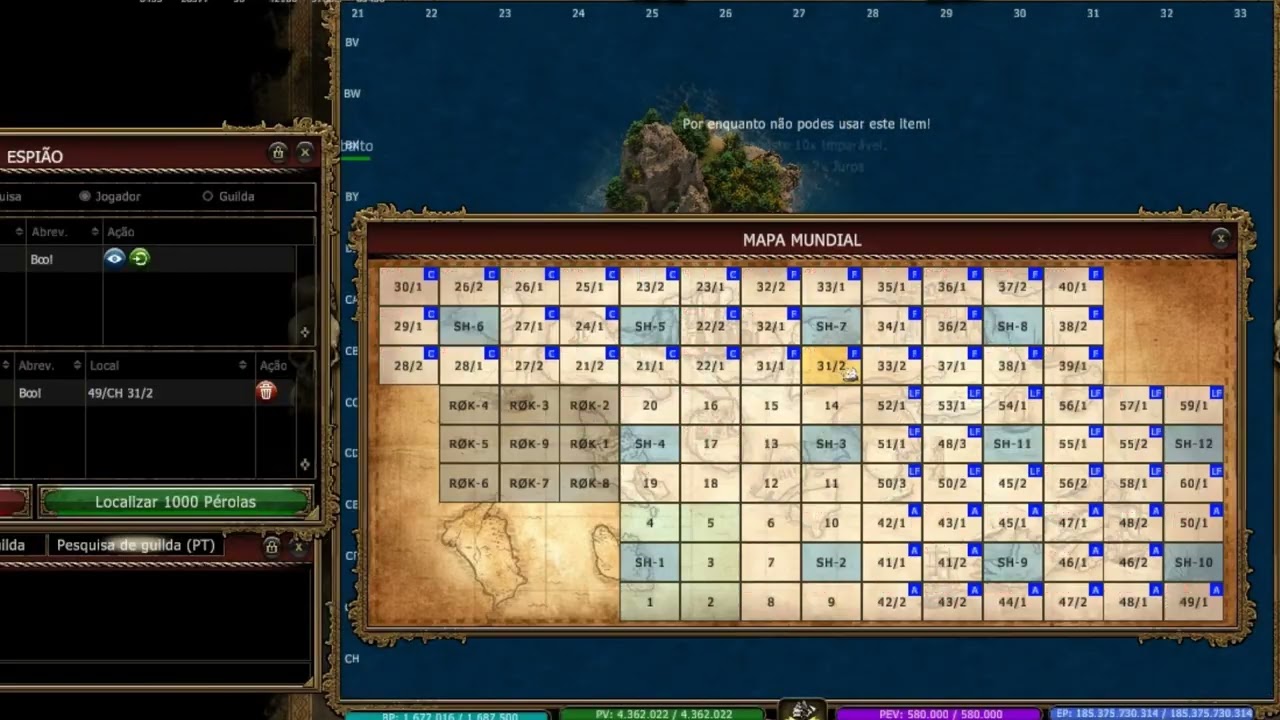Select safe haven SH-2 on map
1280x720 pixels.
pyautogui.click(x=831, y=562)
